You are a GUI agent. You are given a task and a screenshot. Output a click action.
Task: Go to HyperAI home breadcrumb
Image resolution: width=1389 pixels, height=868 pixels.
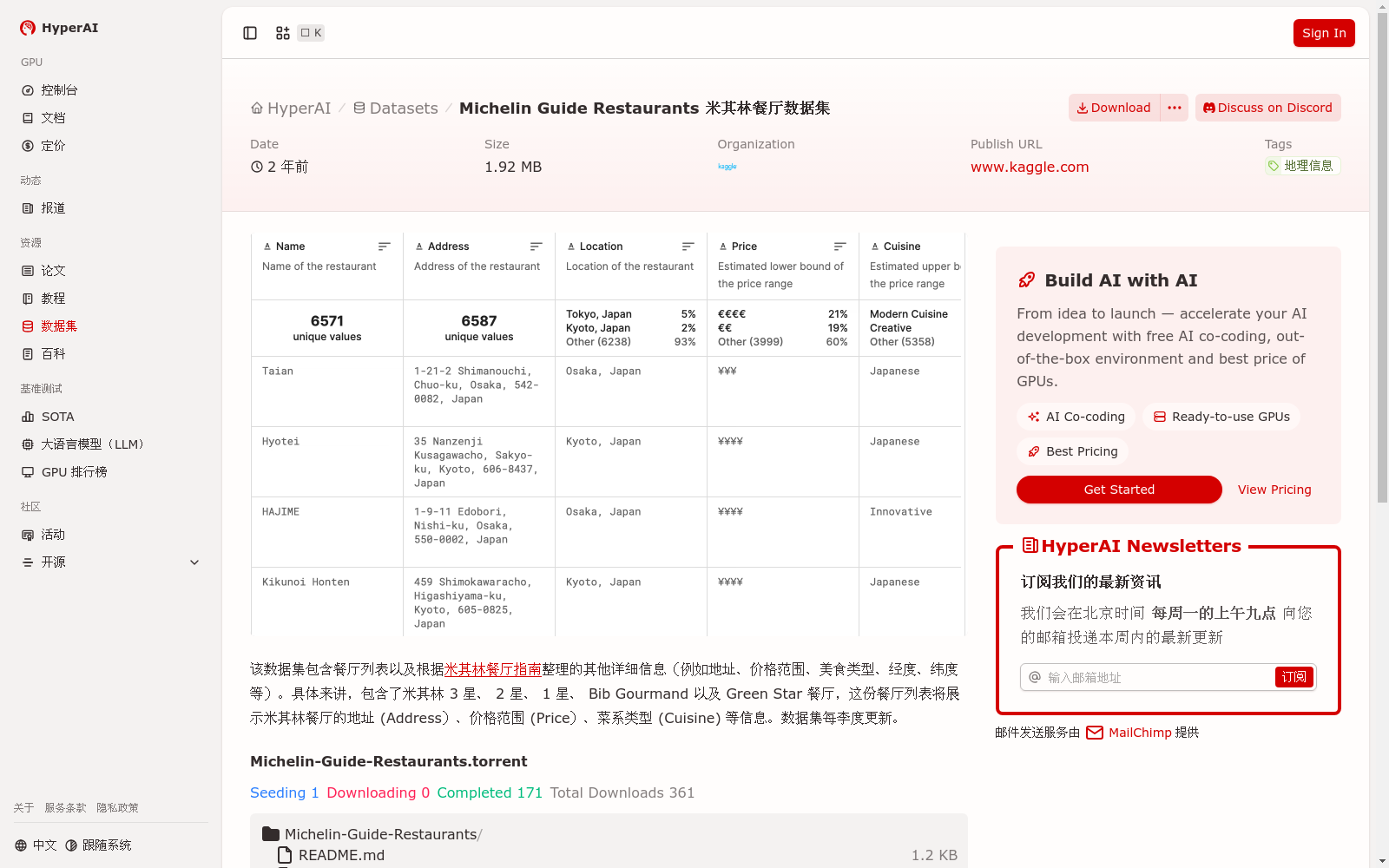[x=291, y=108]
